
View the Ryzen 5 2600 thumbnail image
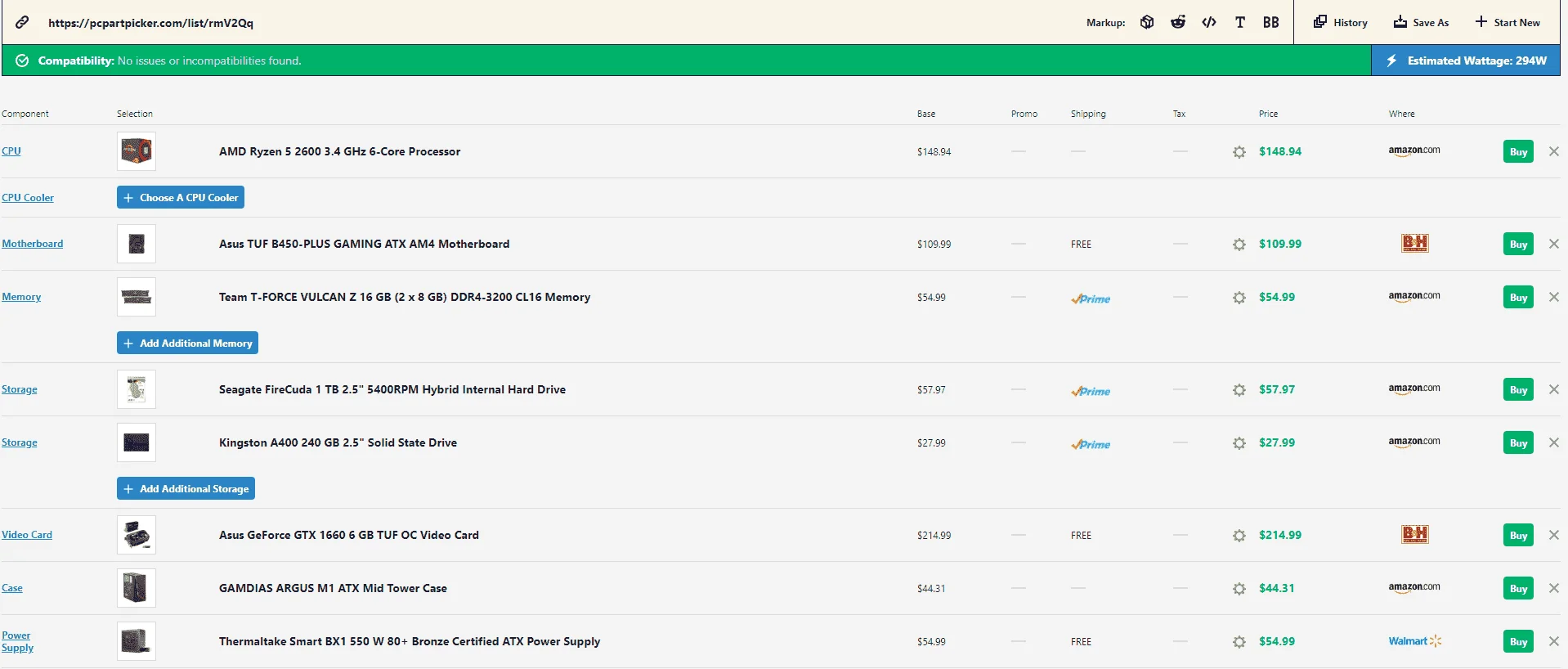[x=137, y=151]
